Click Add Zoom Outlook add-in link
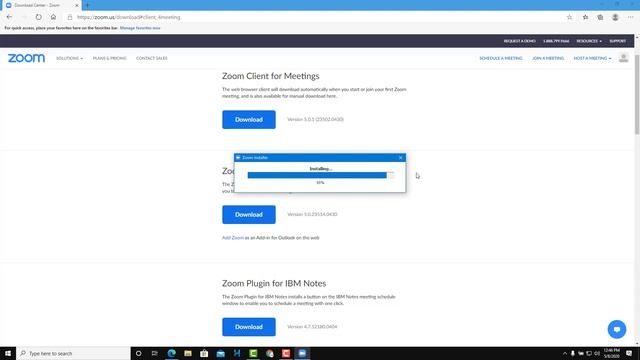Viewport: 640px width, 360px height. [233, 238]
